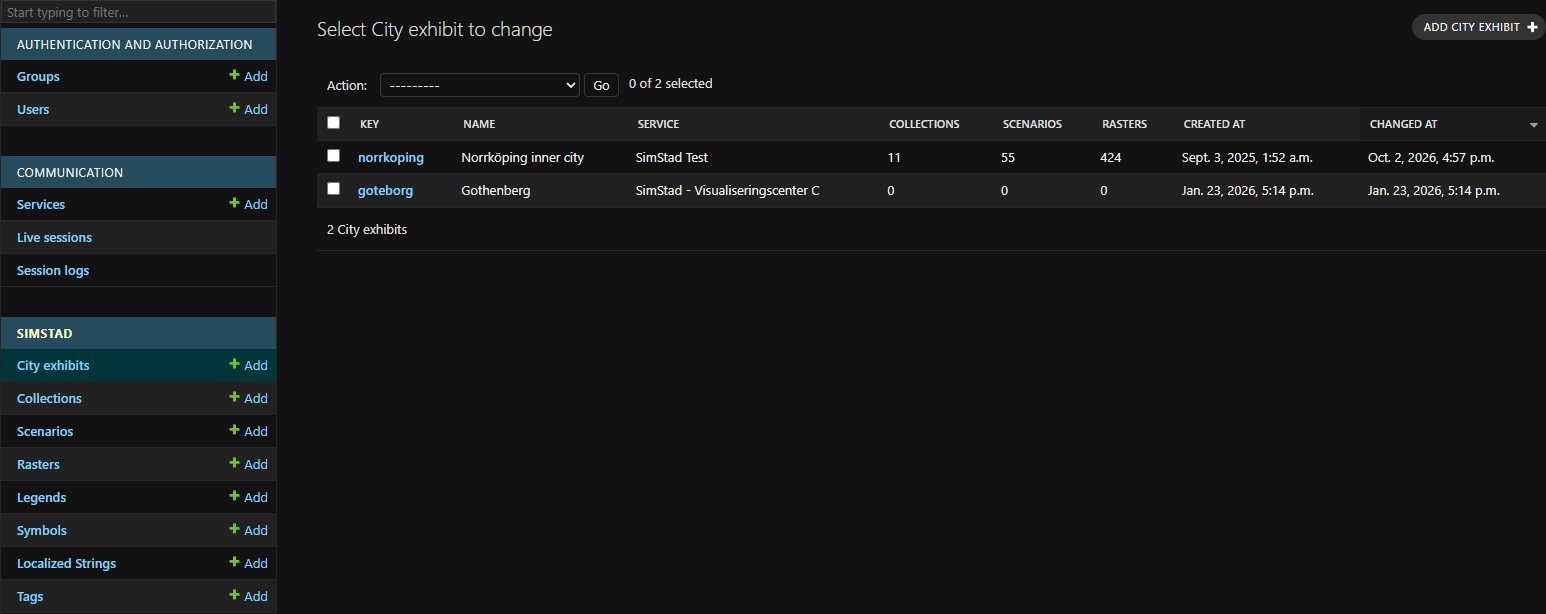Screen dimensions: 1546x614
Task: Click the Go button
Action: point(601,85)
